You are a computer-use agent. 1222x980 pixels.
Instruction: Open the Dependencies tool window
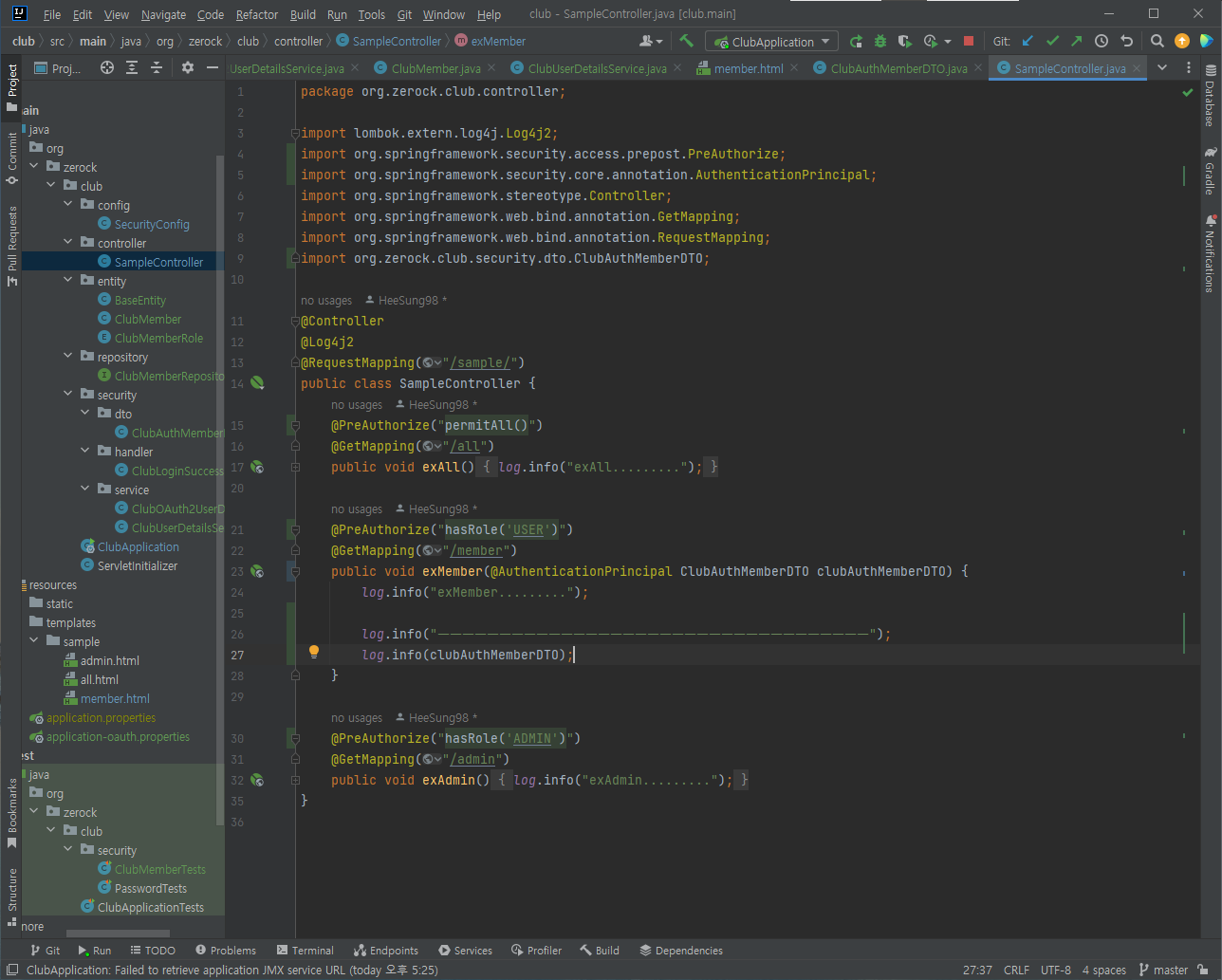click(681, 950)
